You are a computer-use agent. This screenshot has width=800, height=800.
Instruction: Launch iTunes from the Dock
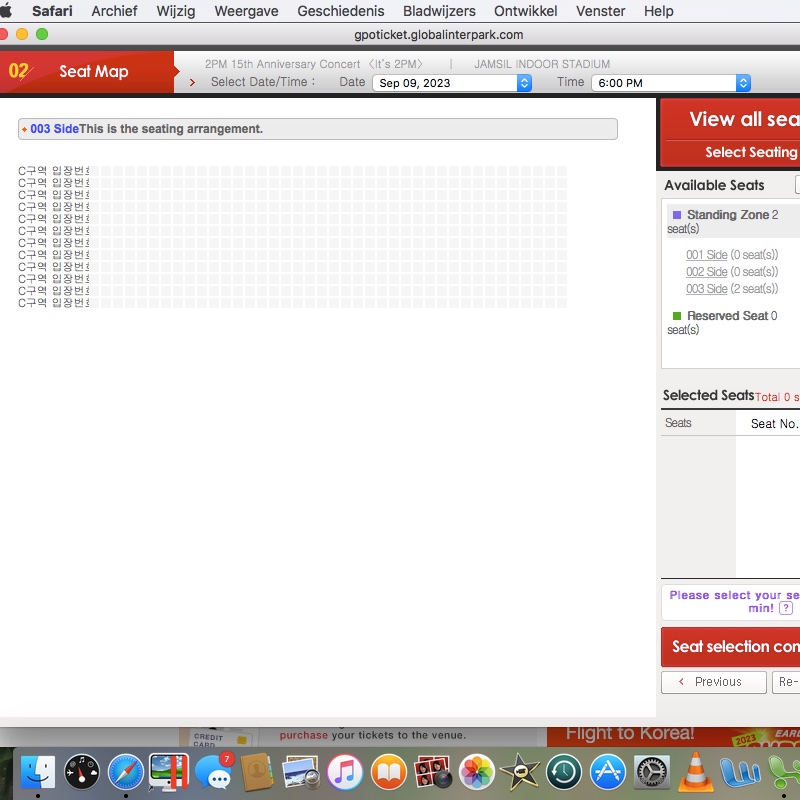click(x=345, y=771)
